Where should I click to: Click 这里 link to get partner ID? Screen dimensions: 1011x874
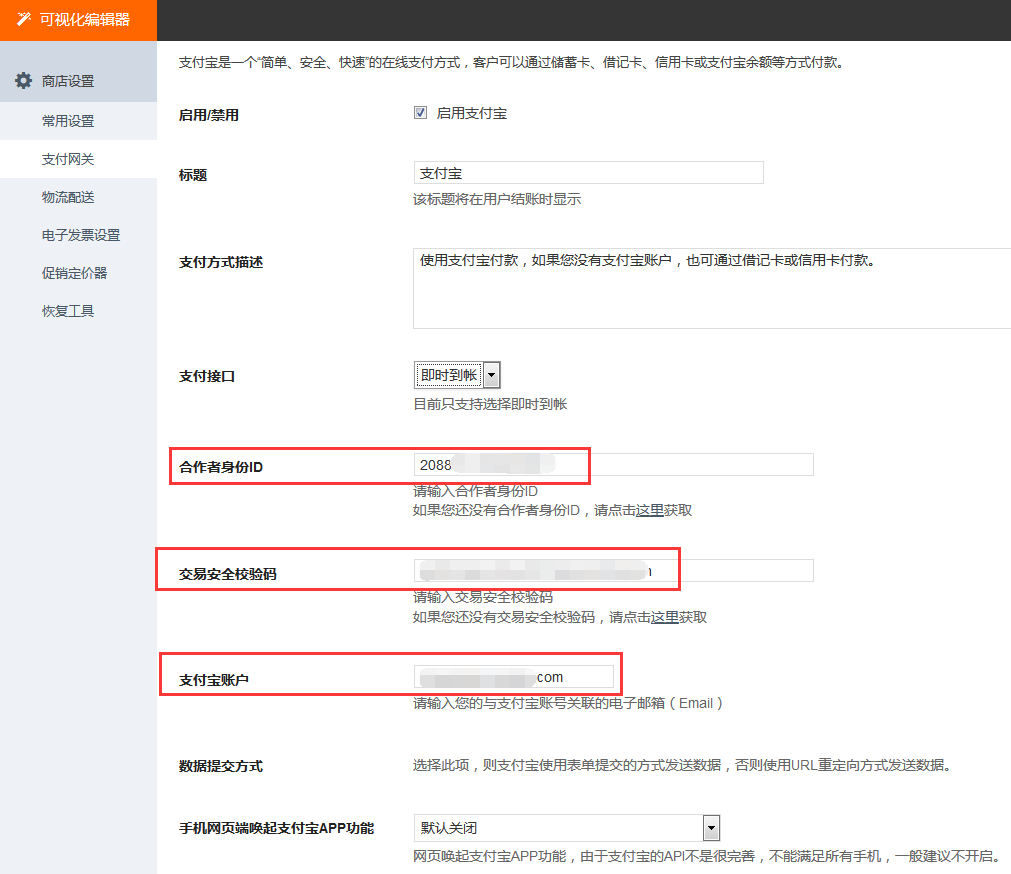click(x=649, y=510)
